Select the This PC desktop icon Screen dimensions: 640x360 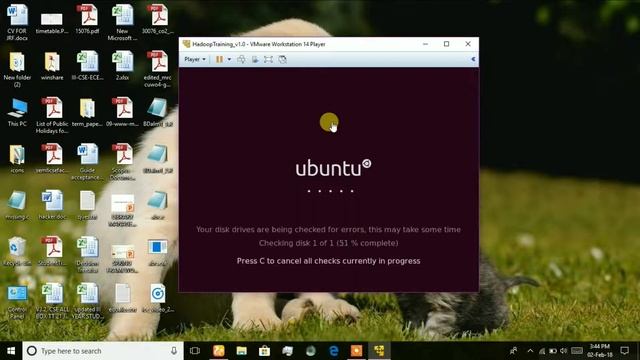[x=17, y=113]
